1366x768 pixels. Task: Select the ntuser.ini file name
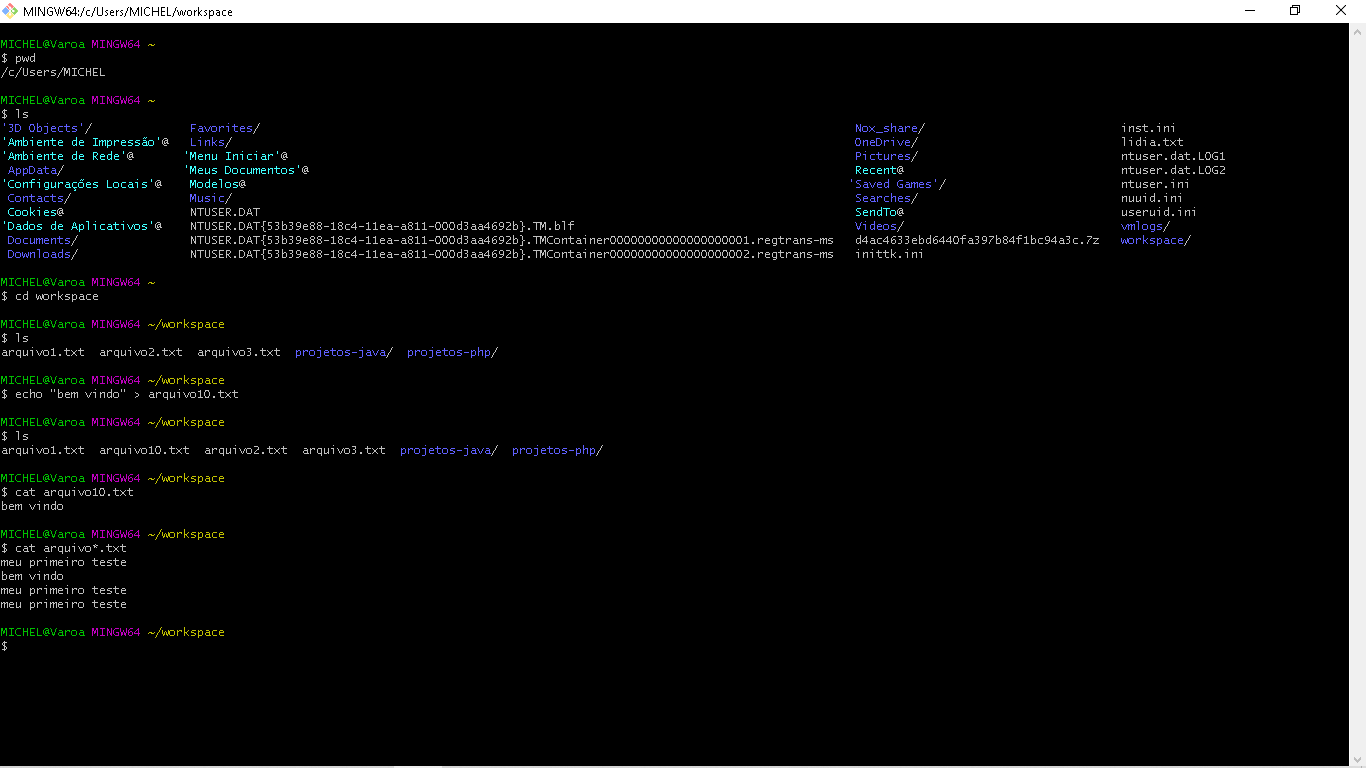[1155, 184]
